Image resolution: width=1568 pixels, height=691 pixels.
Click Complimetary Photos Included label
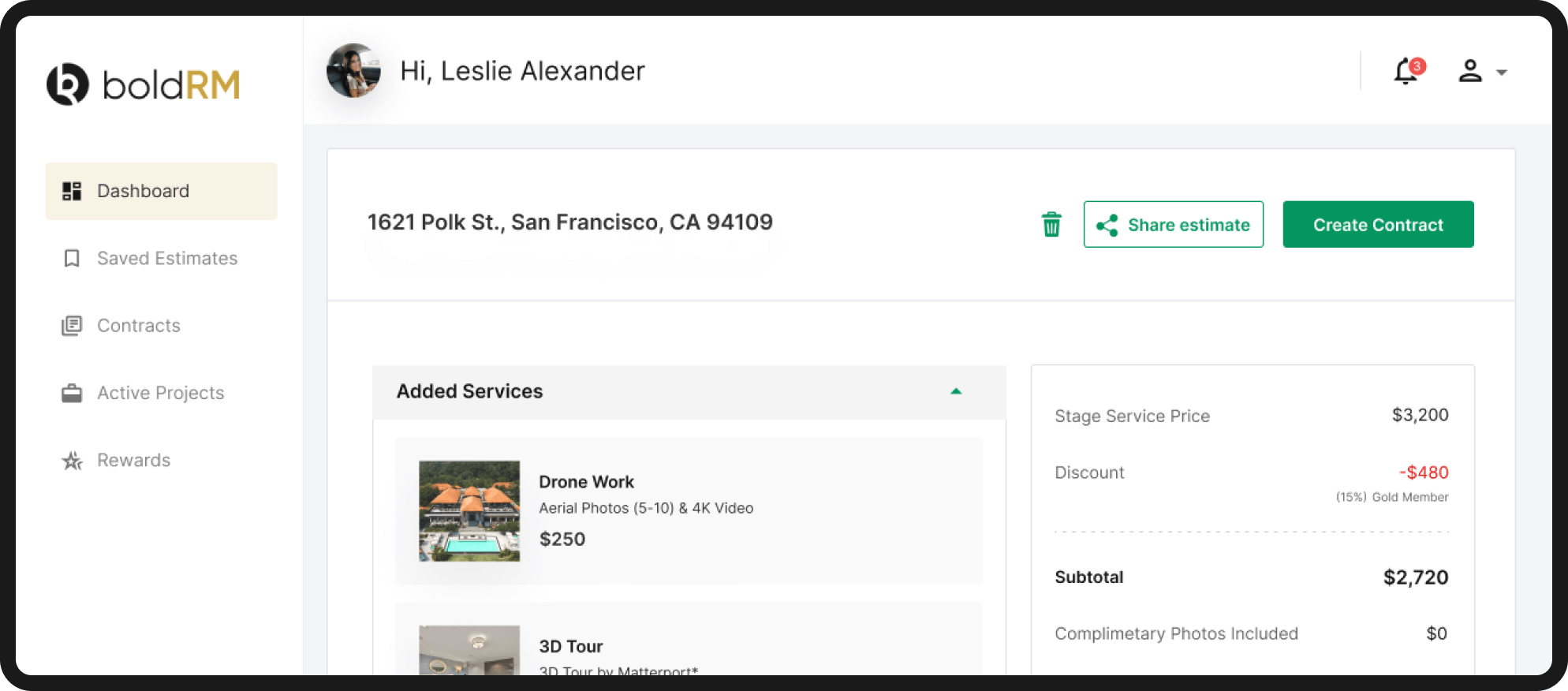point(1176,633)
